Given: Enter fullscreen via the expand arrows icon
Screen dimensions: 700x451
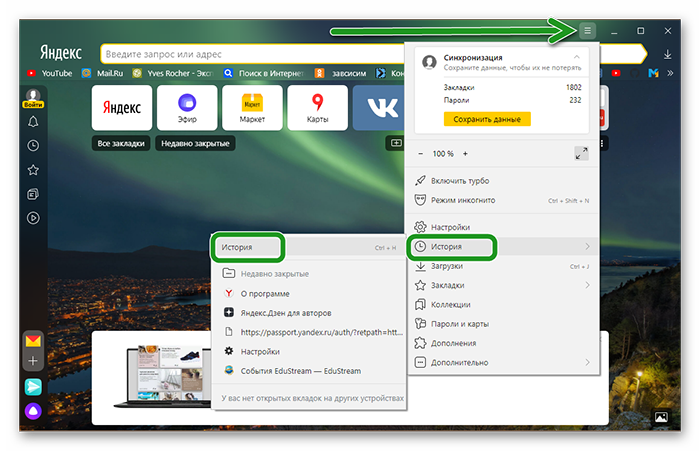Looking at the screenshot, I should 581,154.
